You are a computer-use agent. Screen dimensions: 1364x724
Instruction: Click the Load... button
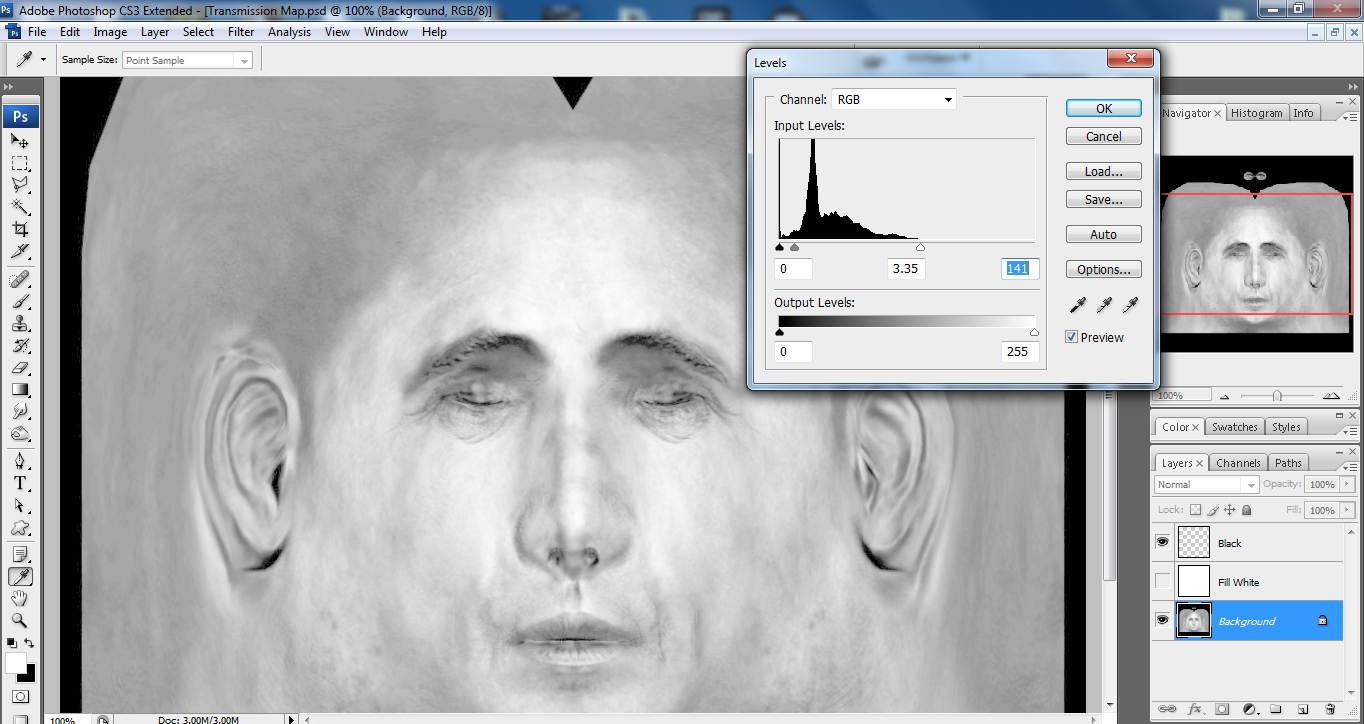[1104, 171]
